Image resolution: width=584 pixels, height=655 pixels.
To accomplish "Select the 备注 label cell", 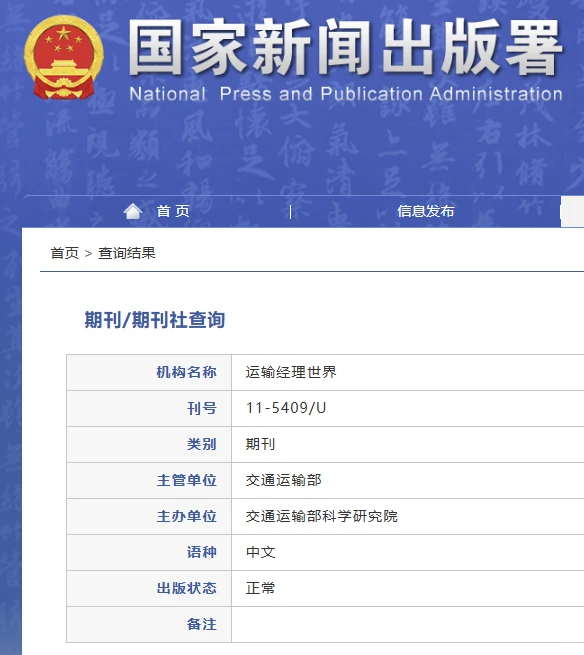I will point(149,625).
